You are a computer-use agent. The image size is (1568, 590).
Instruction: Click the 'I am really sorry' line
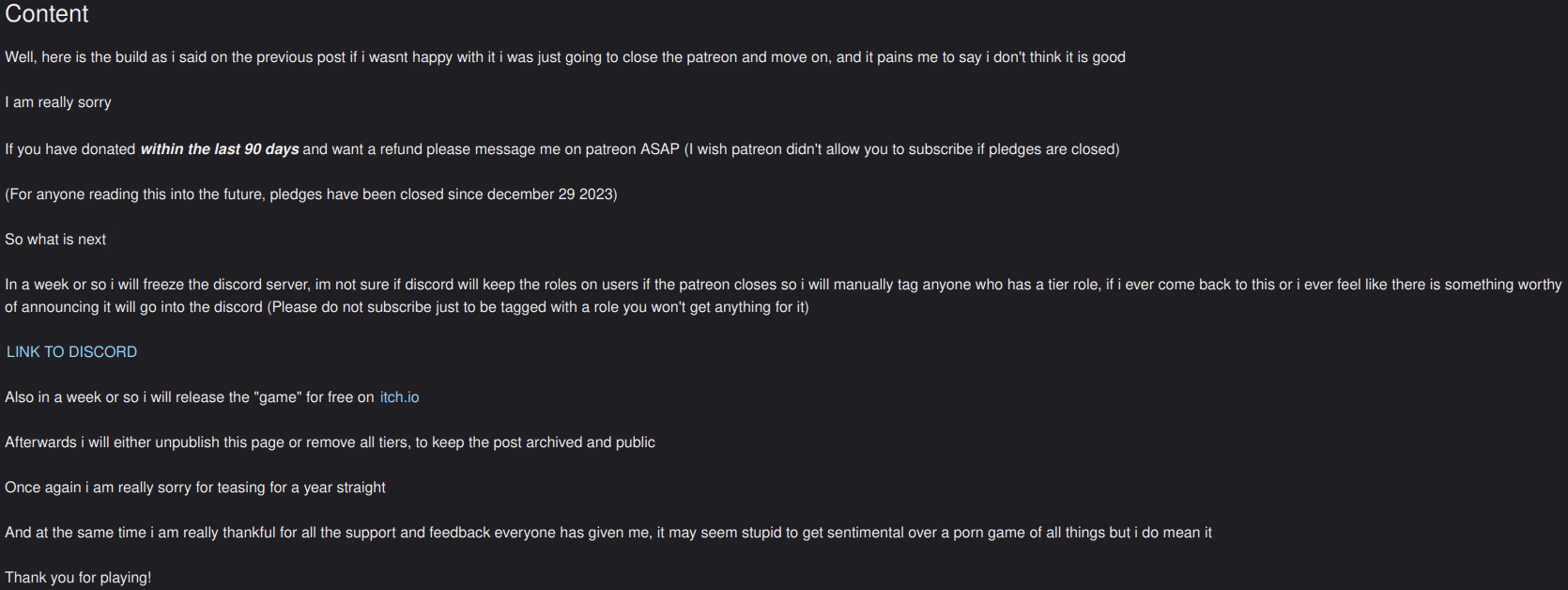pos(58,101)
